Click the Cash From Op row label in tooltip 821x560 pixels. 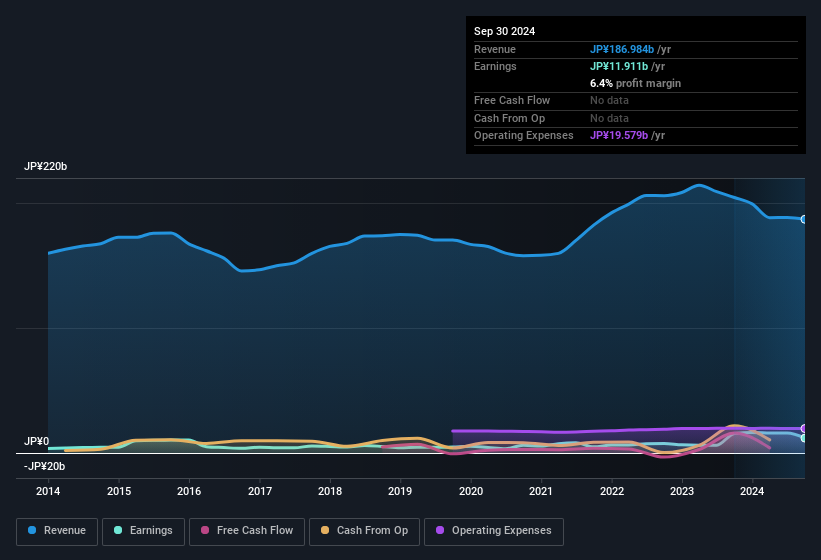click(509, 118)
